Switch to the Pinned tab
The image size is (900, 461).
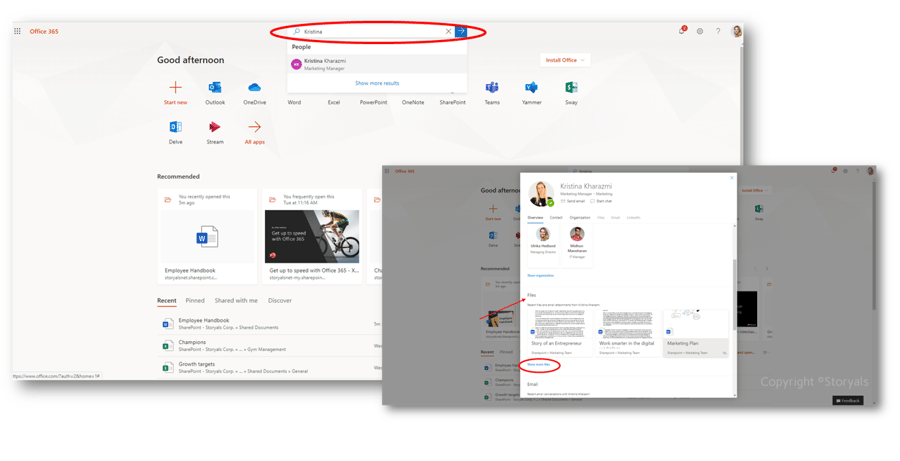click(x=195, y=300)
